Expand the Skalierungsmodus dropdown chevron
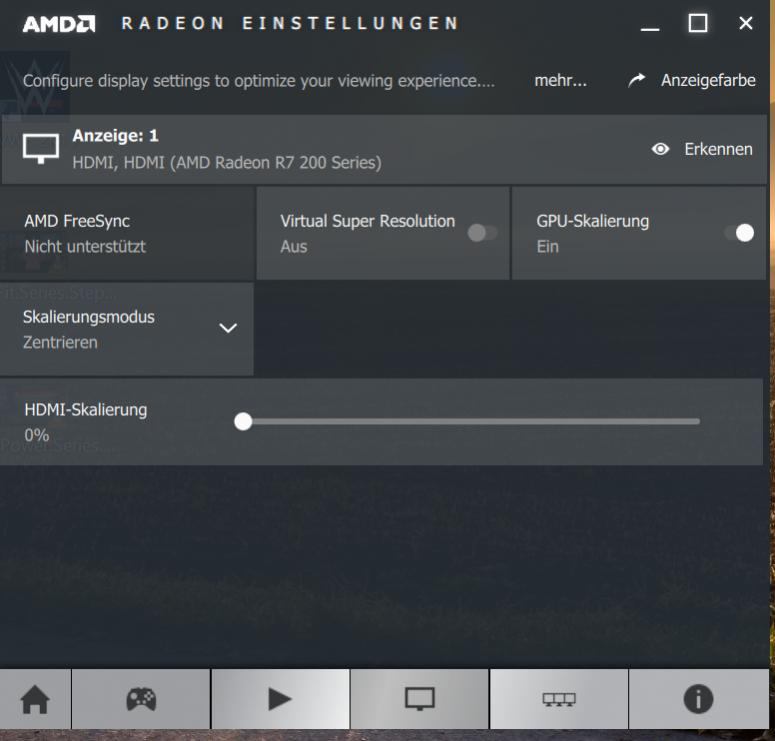Viewport: 775px width, 741px height. 228,328
